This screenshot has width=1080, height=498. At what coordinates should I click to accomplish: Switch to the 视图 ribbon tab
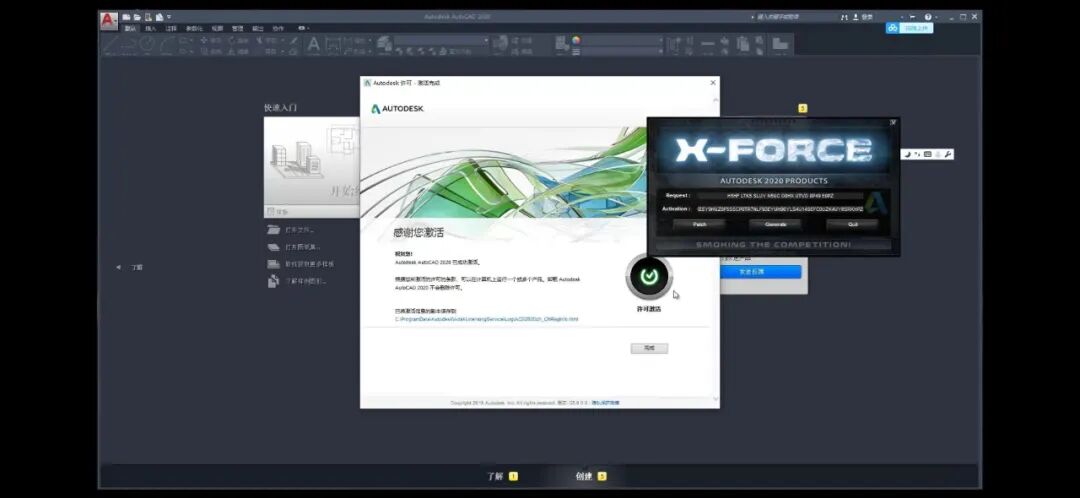(217, 29)
